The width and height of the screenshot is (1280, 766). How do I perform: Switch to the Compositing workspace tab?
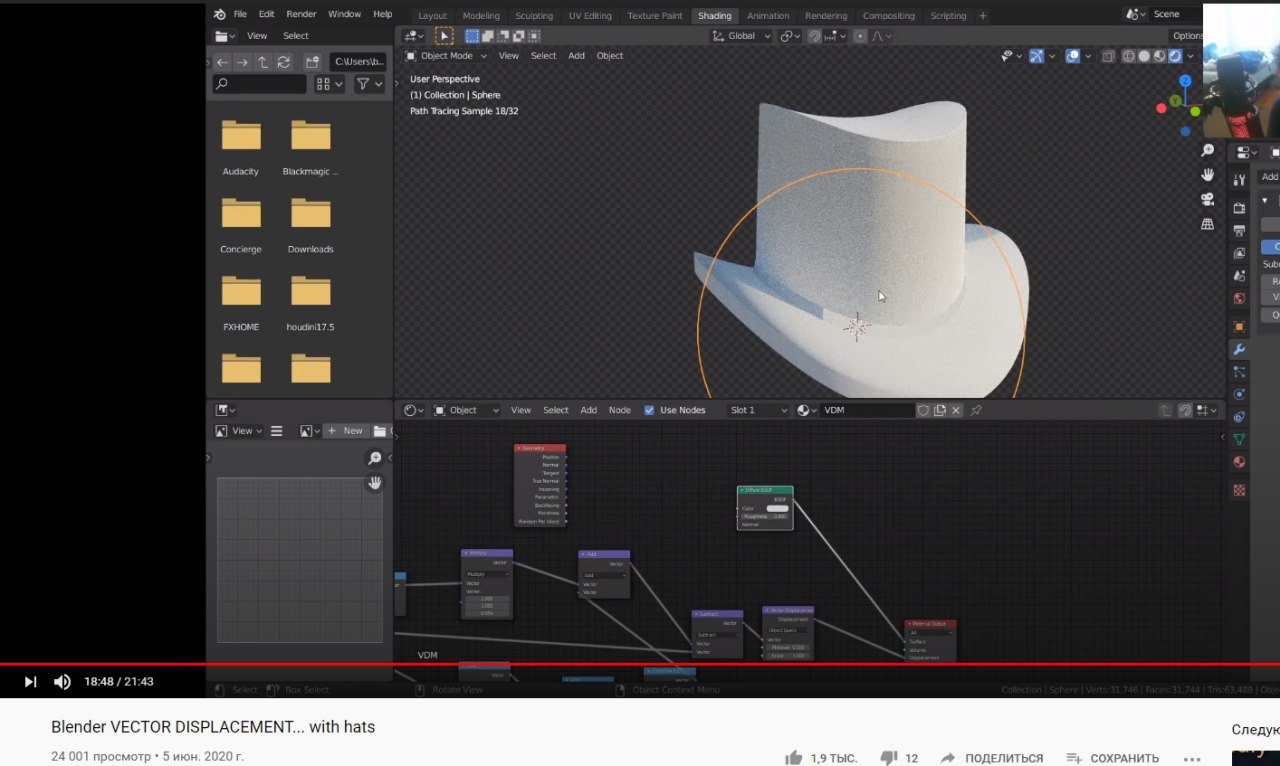pos(888,15)
